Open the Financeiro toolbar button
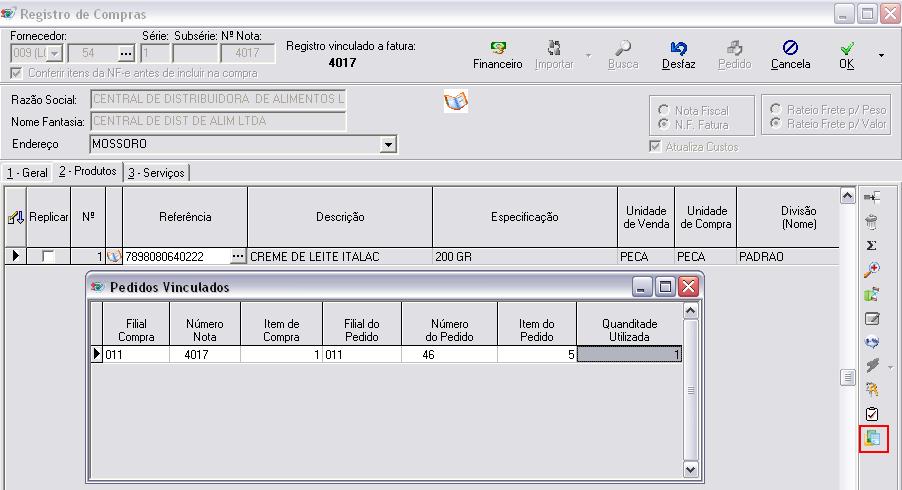Viewport: 902px width, 490px height. tap(497, 54)
